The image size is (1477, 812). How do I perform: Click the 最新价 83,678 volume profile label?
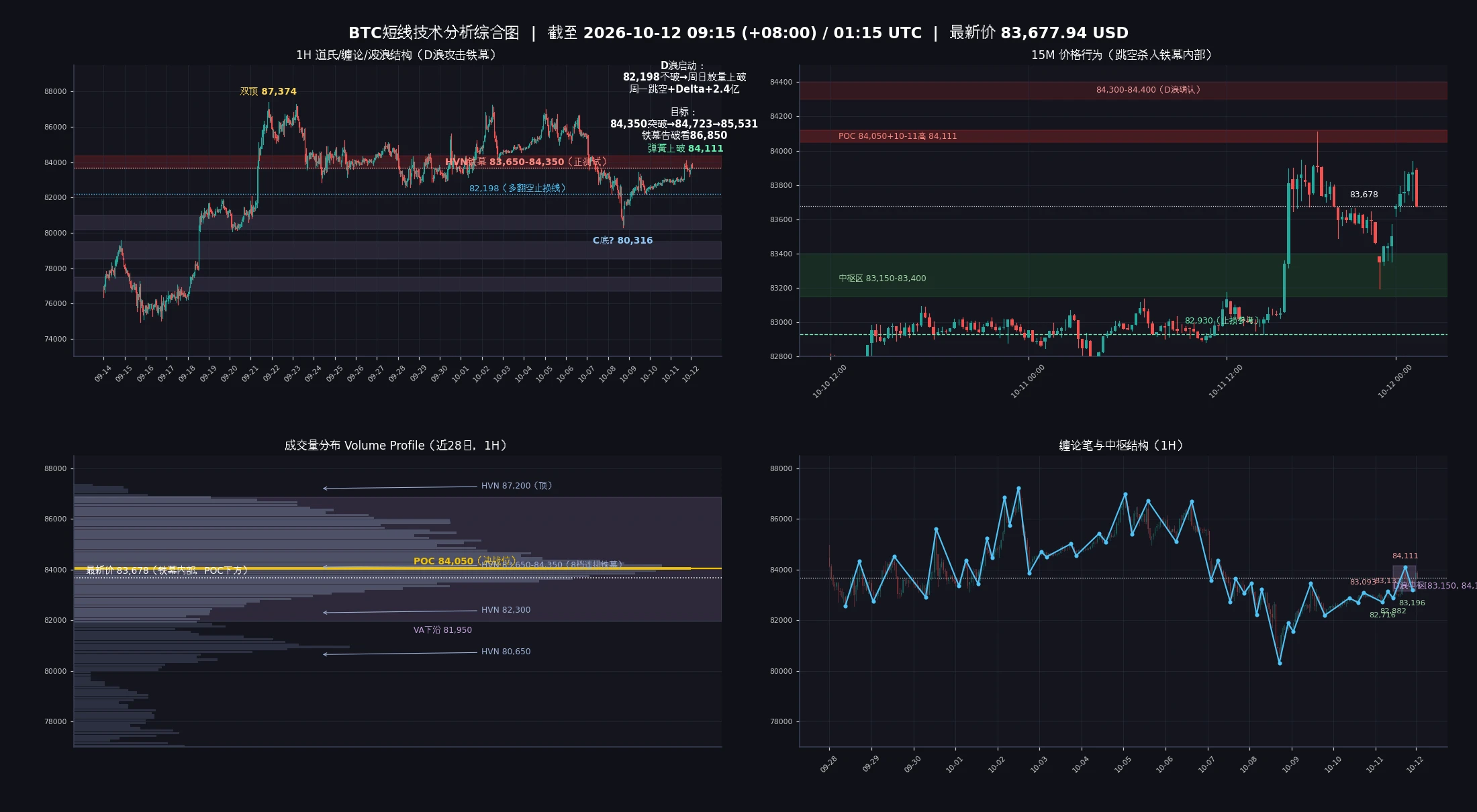click(167, 570)
